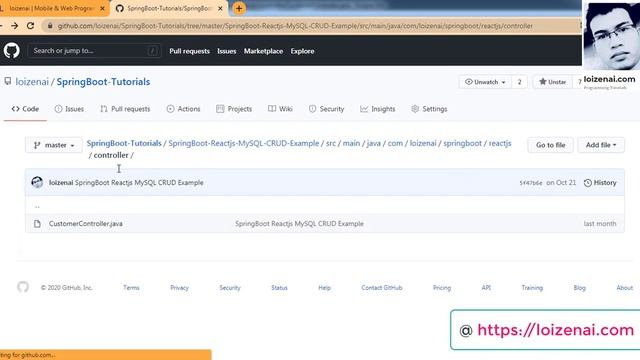The image size is (640, 360).
Task: Open footer Privacy link
Action: [180, 288]
